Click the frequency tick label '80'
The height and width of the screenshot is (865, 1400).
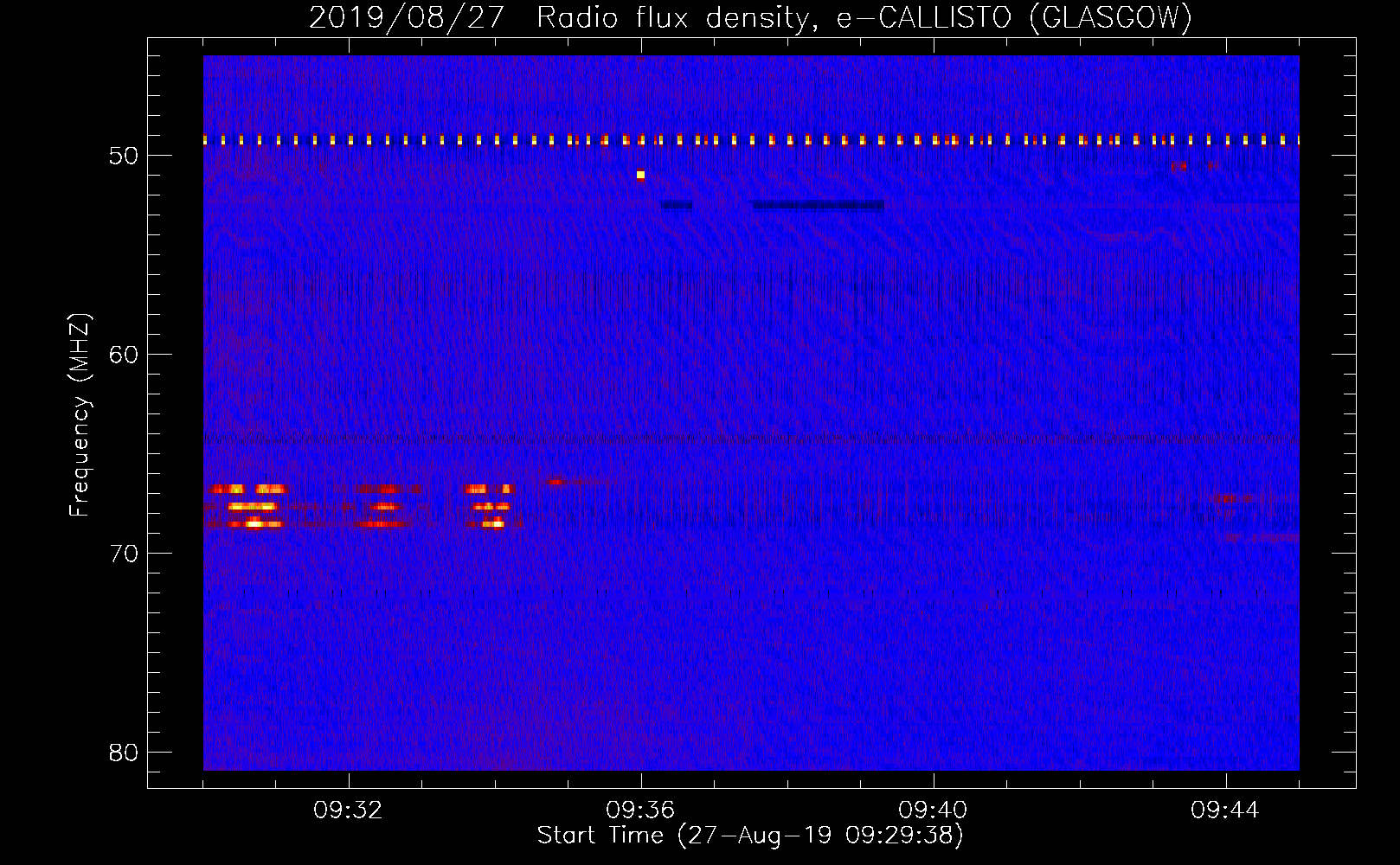pos(124,753)
